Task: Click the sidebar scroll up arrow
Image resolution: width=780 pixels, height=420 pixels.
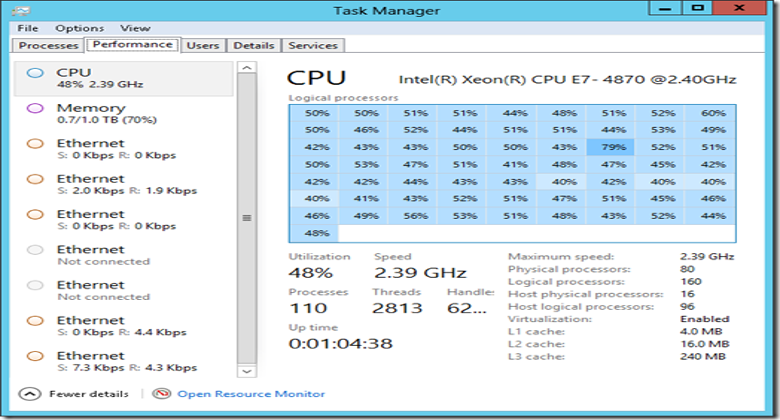Action: point(247,67)
